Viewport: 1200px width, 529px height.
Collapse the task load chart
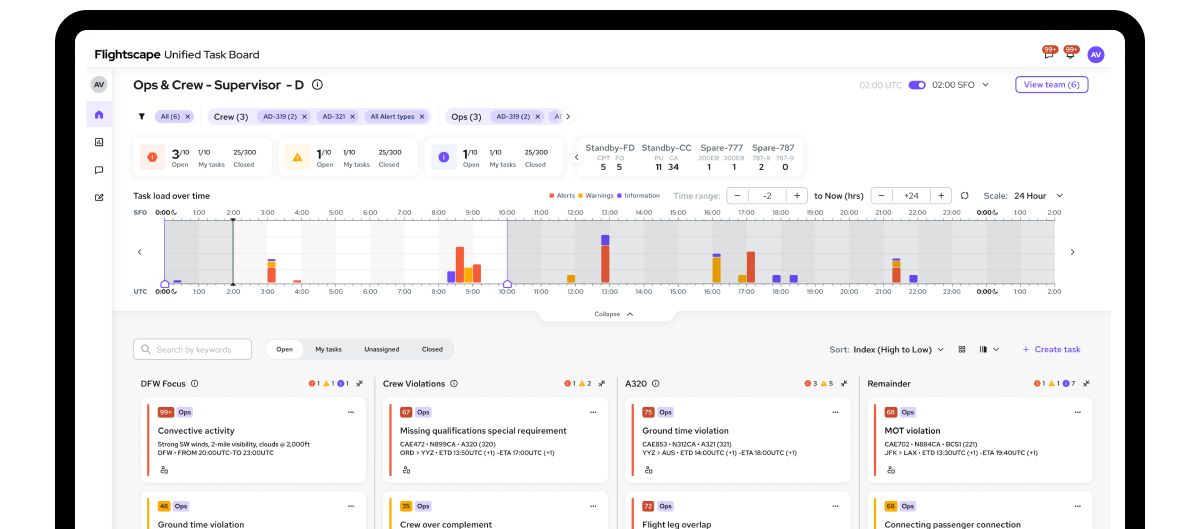point(614,314)
